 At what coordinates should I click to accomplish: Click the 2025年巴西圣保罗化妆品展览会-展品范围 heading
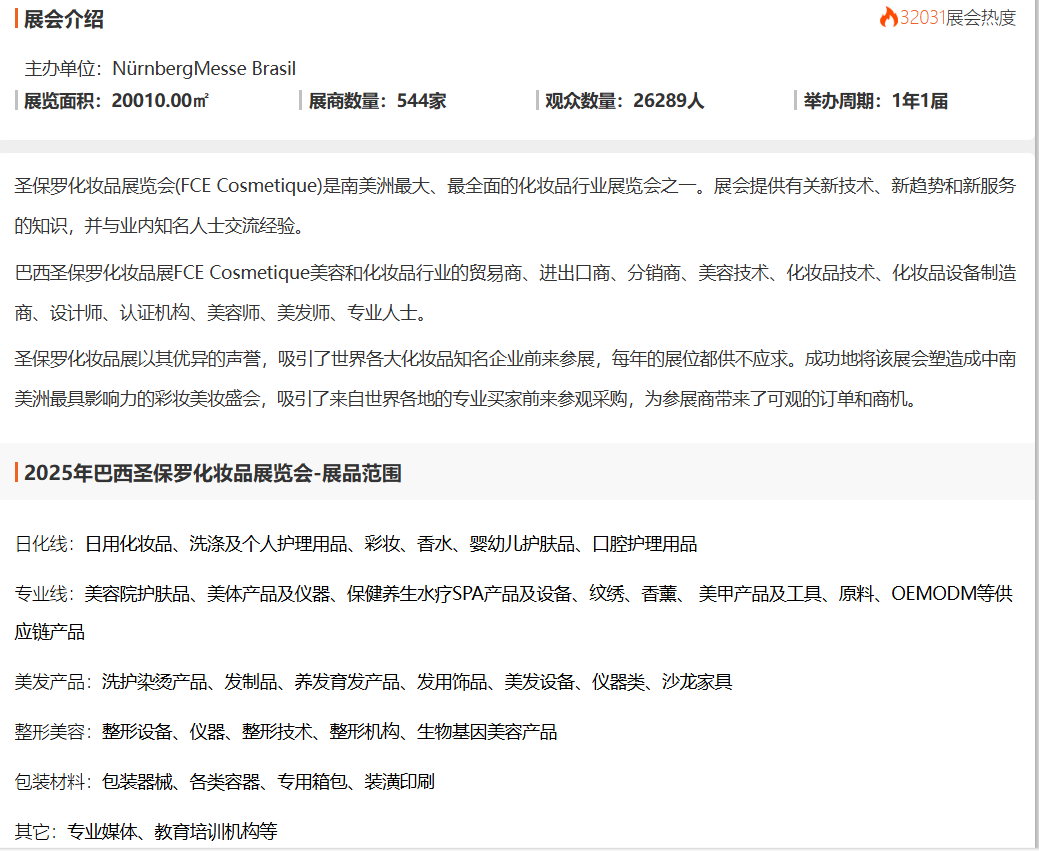(213, 473)
